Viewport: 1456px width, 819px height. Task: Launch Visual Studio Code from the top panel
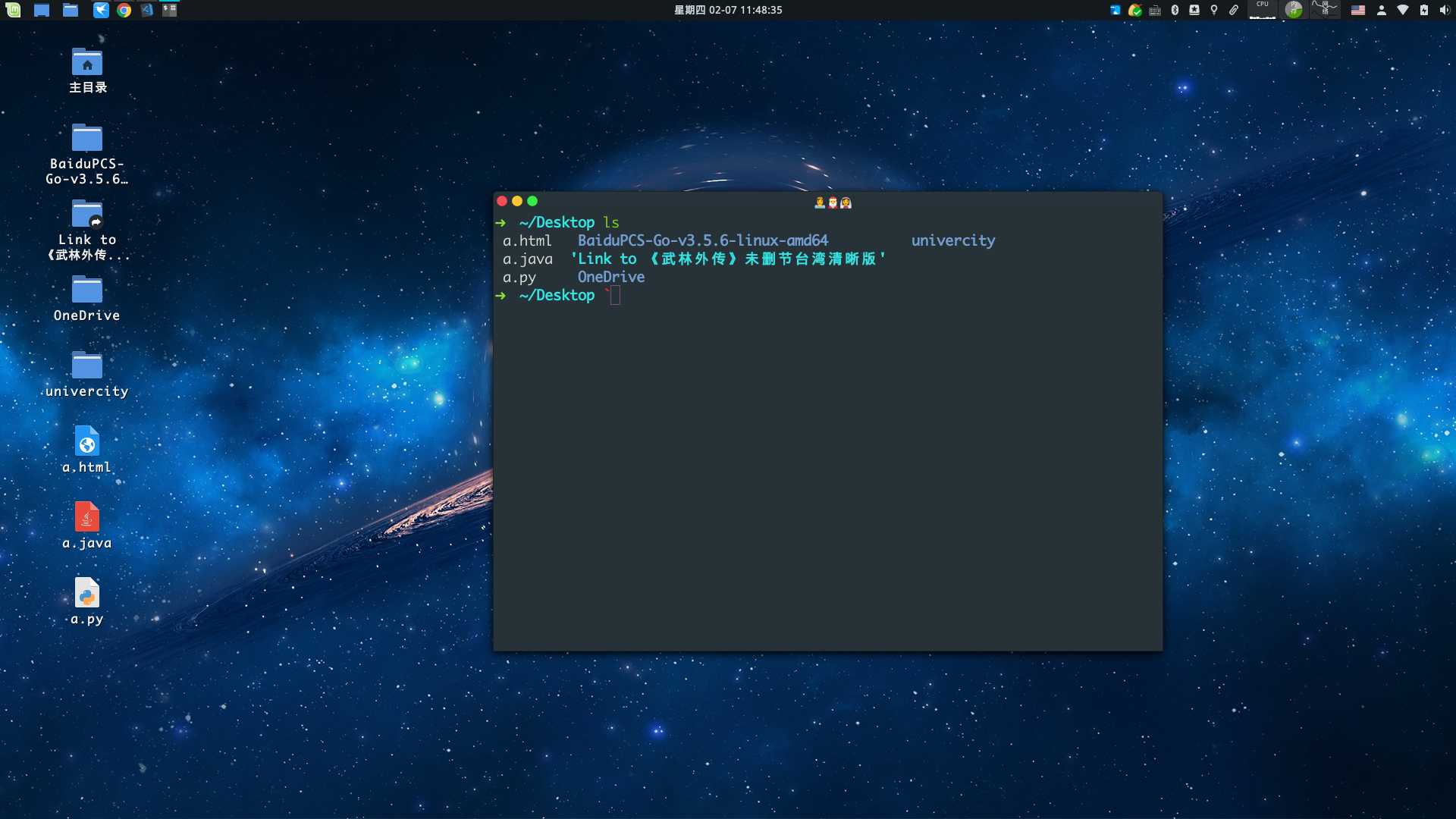tap(146, 11)
